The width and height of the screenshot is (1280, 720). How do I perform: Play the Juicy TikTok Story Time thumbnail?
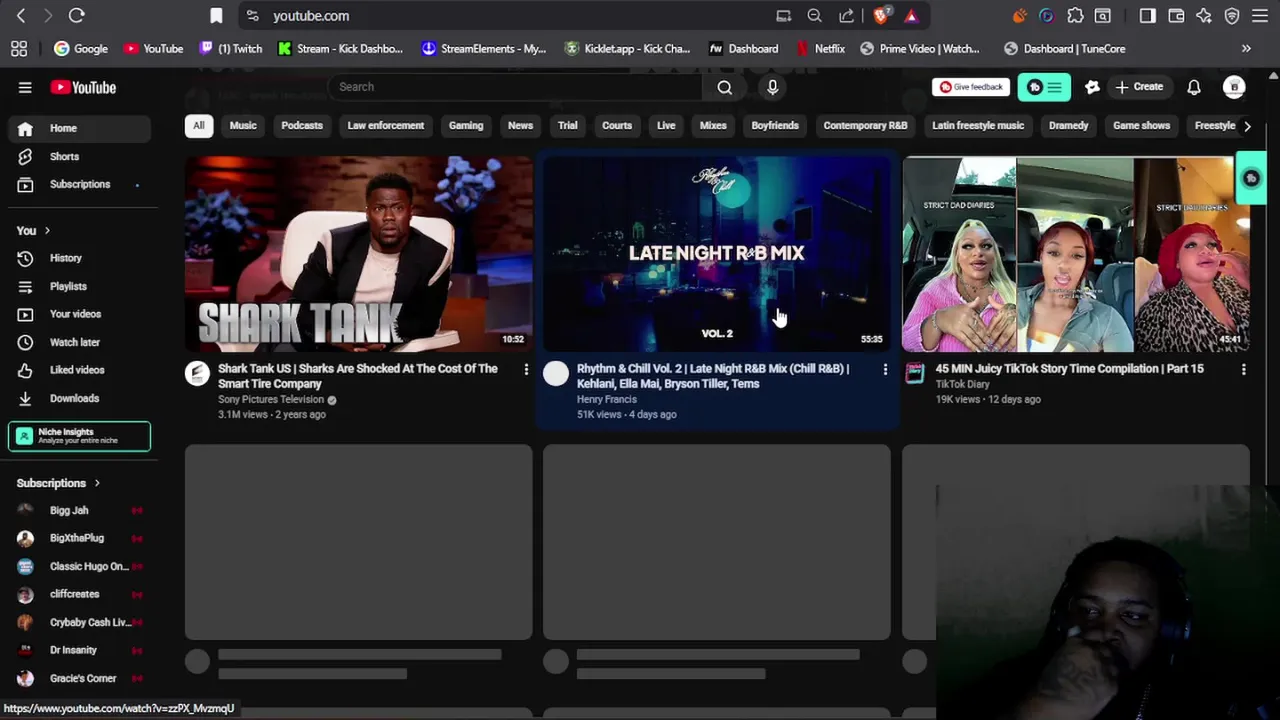(1076, 253)
